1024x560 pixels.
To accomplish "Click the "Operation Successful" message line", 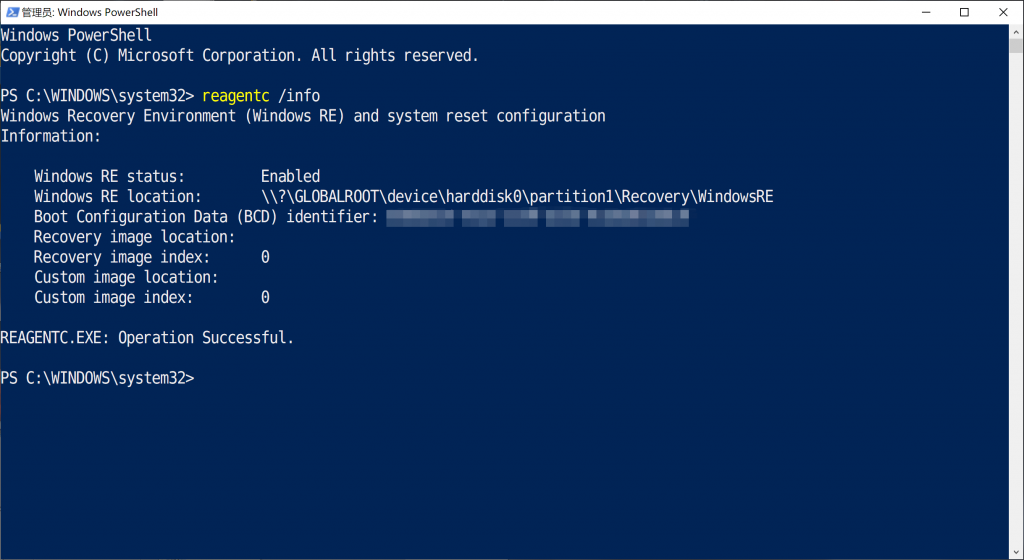I will pyautogui.click(x=147, y=338).
